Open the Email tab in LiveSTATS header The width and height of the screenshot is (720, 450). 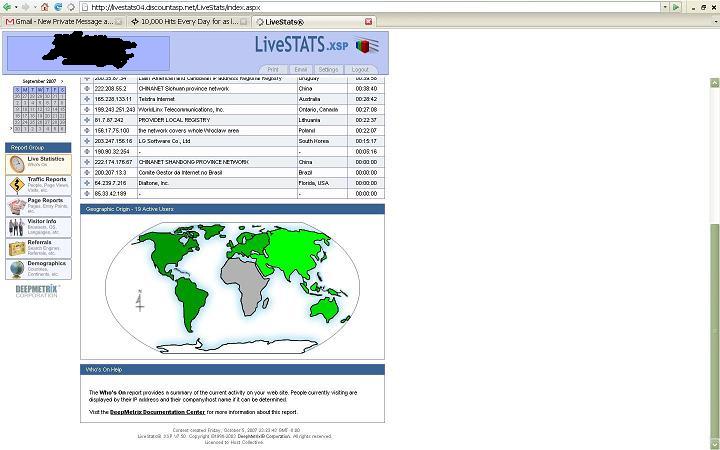click(301, 69)
